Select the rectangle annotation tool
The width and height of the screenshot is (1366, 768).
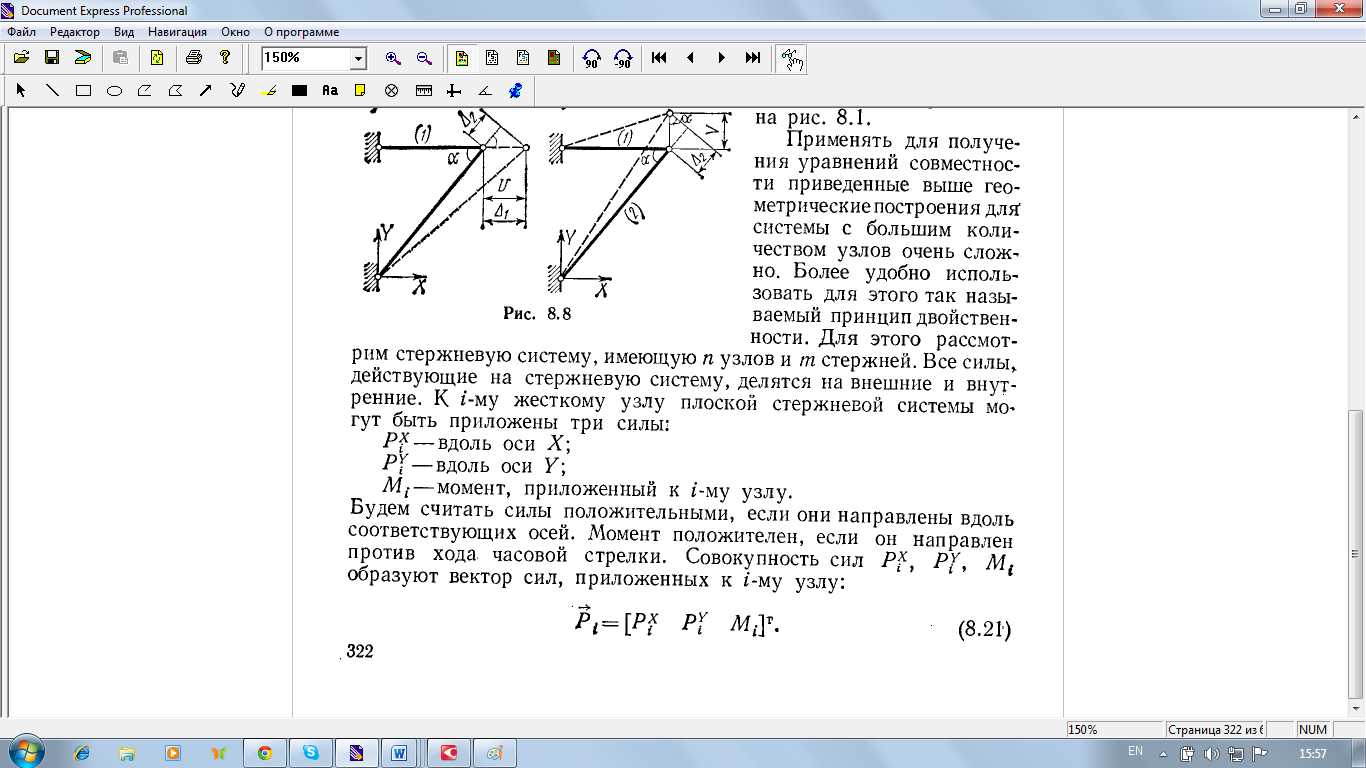tap(83, 90)
